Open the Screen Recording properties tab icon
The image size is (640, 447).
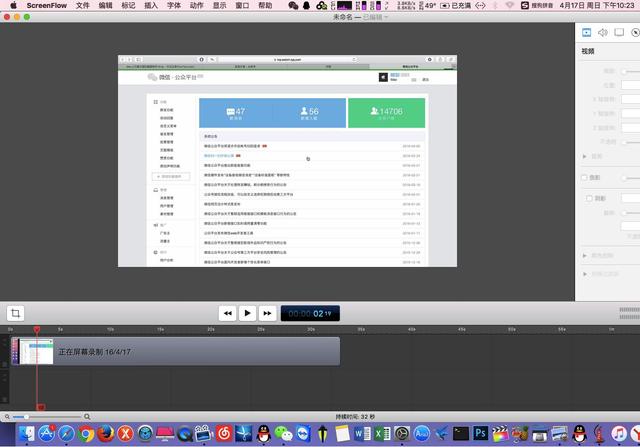pos(619,32)
